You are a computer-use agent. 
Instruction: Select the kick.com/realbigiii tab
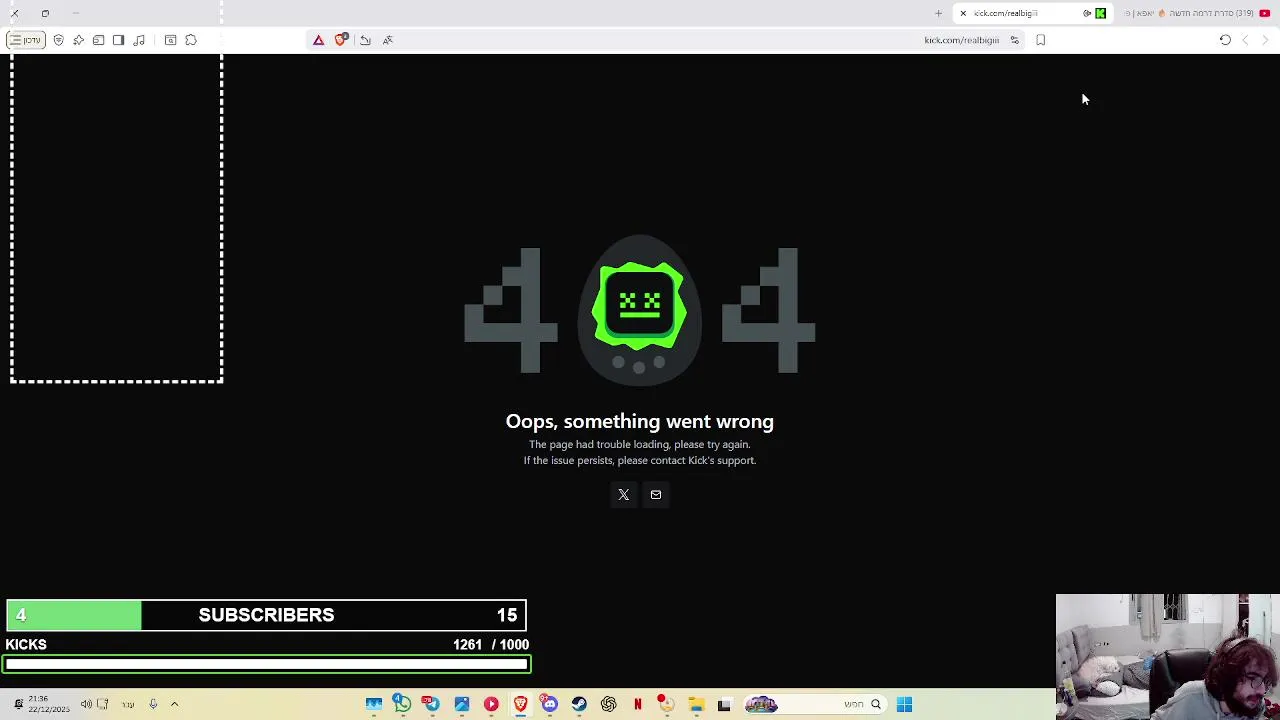tap(1032, 13)
